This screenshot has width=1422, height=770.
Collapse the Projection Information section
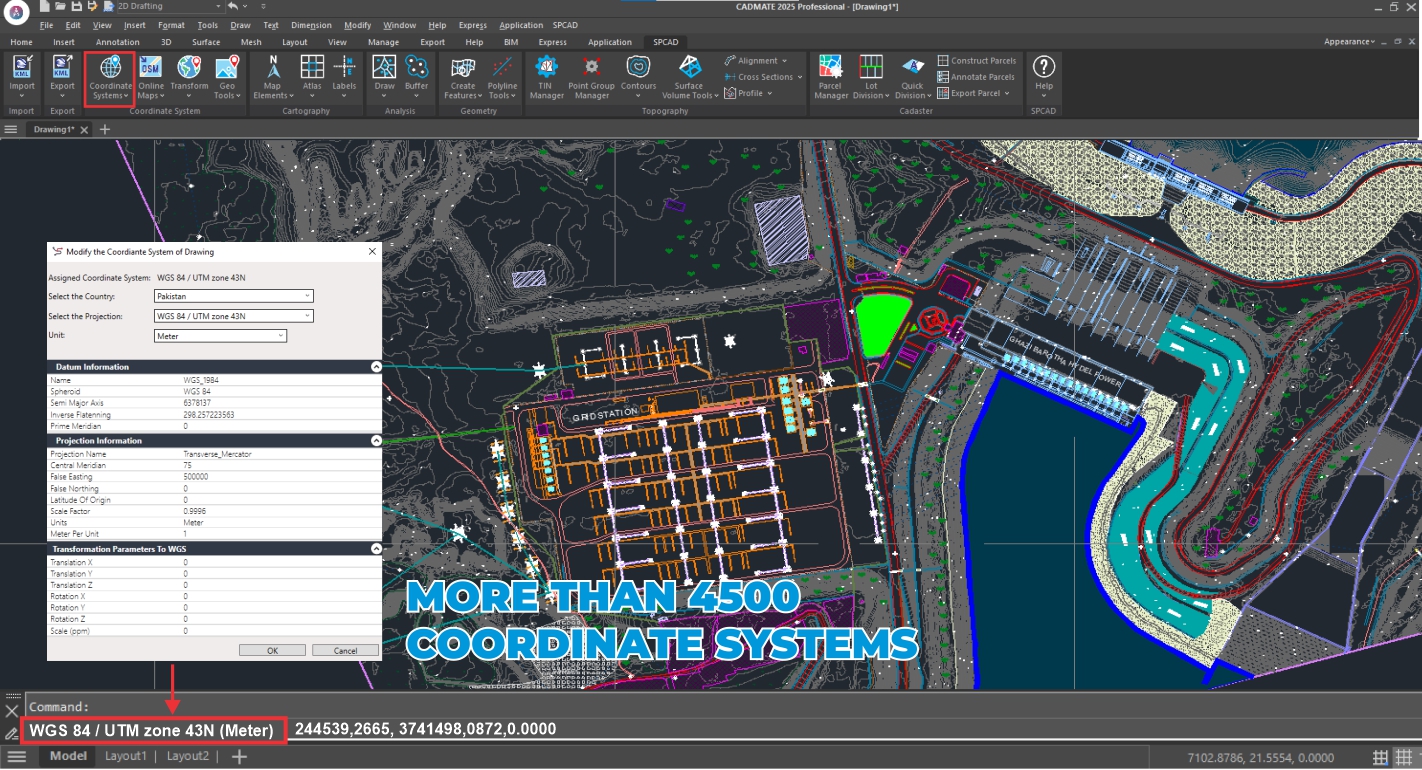375,440
